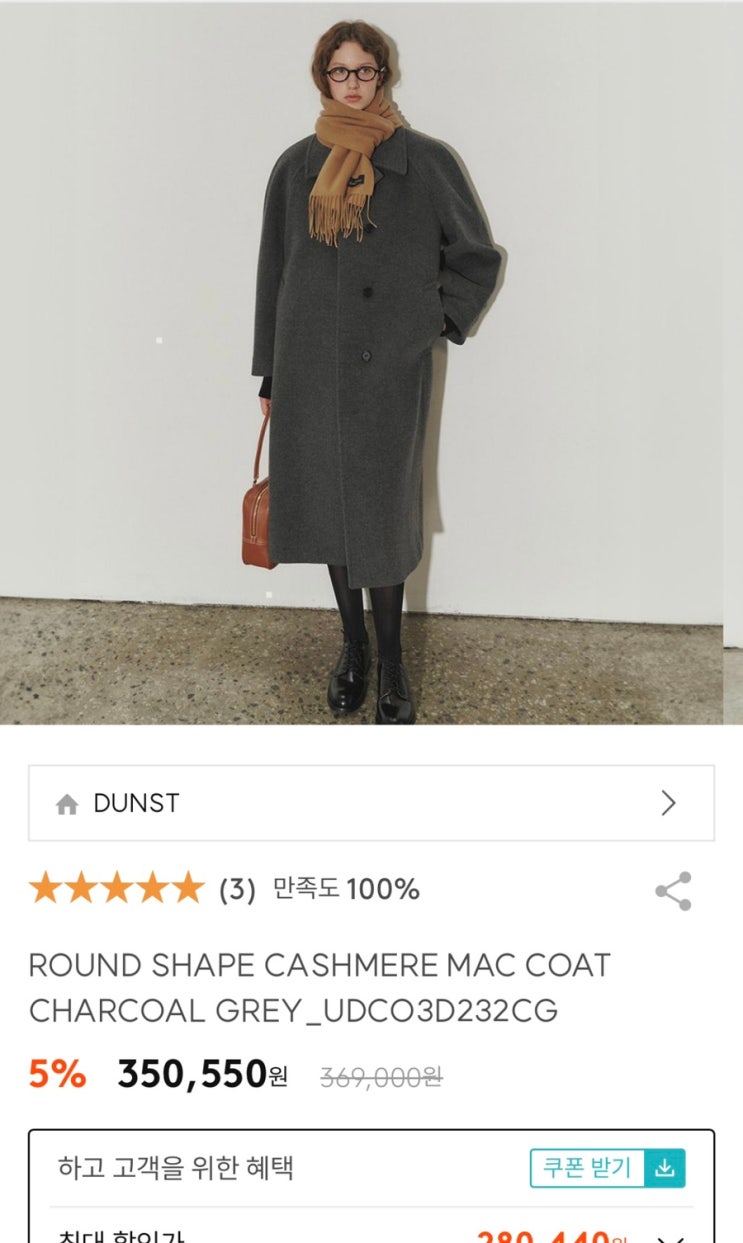Viewport: 743px width, 1243px height.
Task: Click the 5% discount rate
Action: [x=57, y=1074]
